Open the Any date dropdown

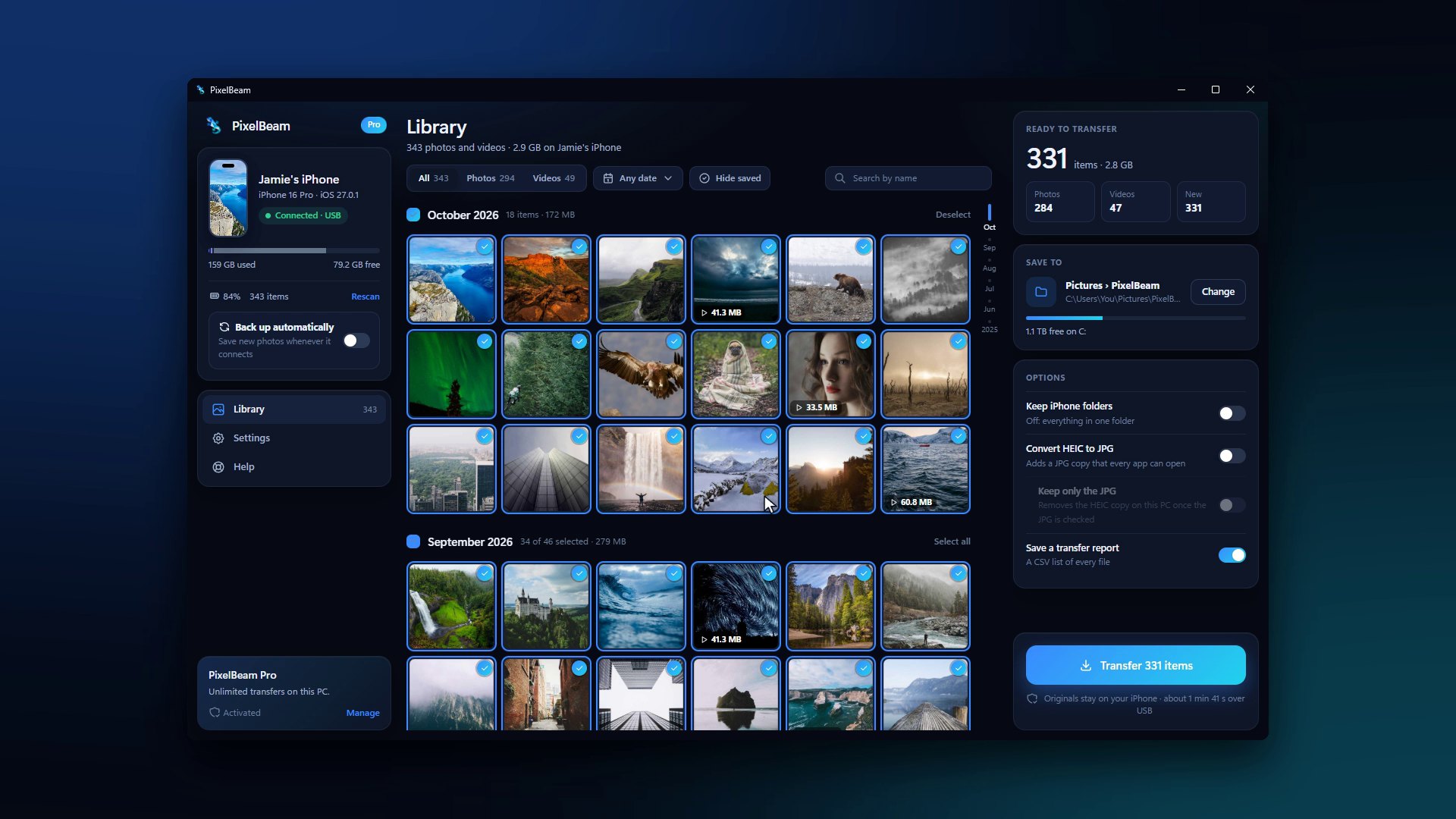[638, 178]
